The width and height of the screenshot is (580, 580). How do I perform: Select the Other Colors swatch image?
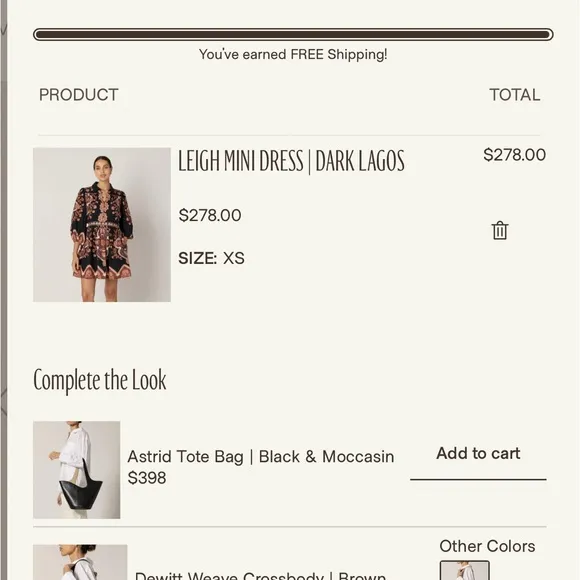click(x=465, y=570)
